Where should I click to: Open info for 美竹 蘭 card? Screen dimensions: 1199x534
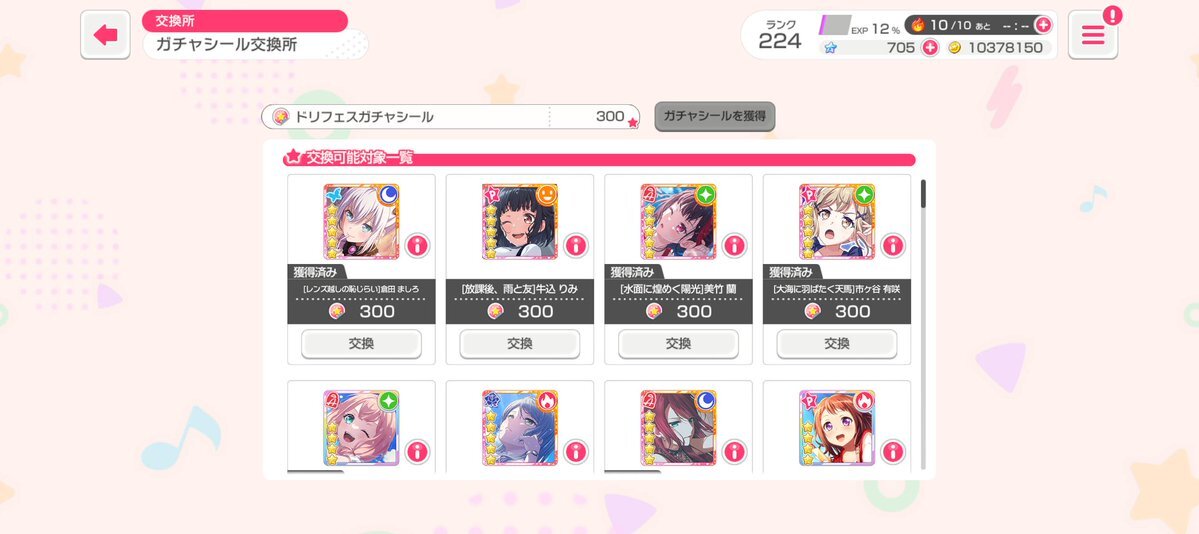734,246
